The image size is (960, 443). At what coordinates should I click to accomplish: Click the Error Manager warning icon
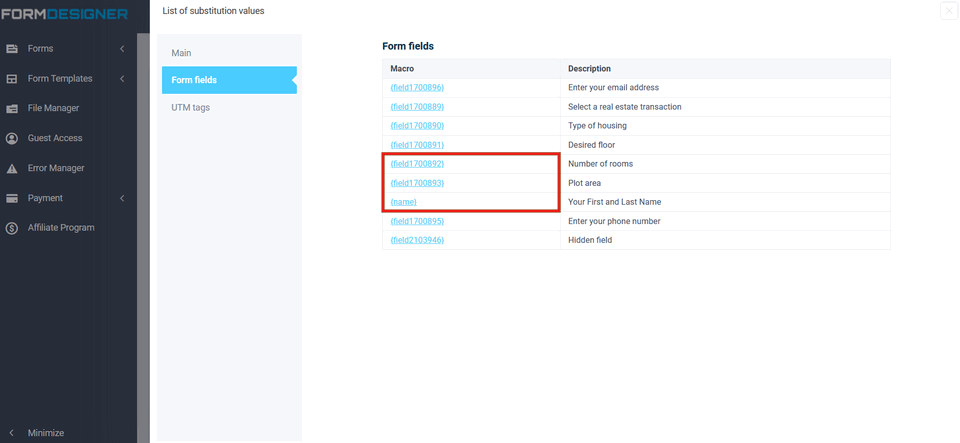coord(12,169)
